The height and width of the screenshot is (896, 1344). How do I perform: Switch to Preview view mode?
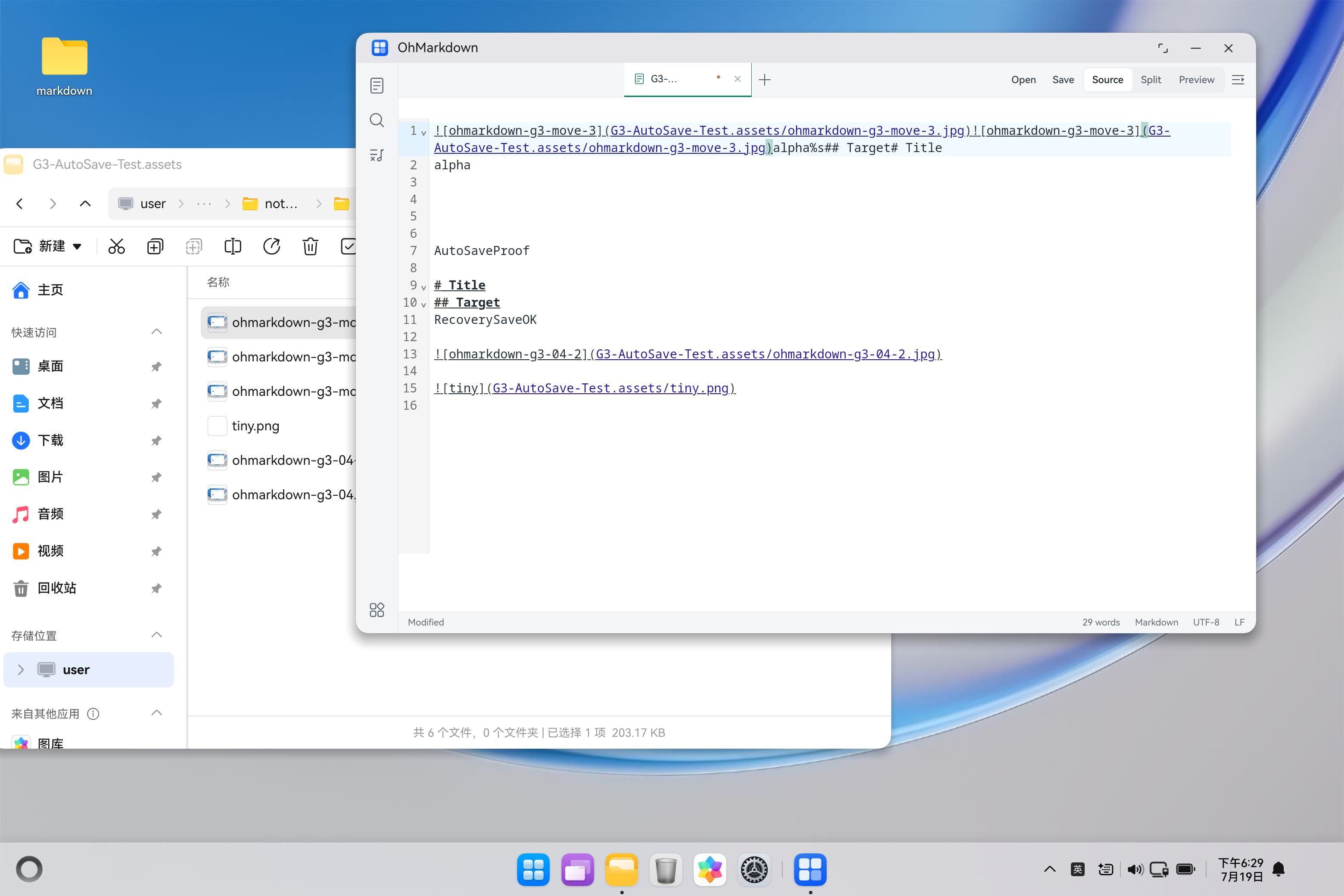pos(1196,80)
